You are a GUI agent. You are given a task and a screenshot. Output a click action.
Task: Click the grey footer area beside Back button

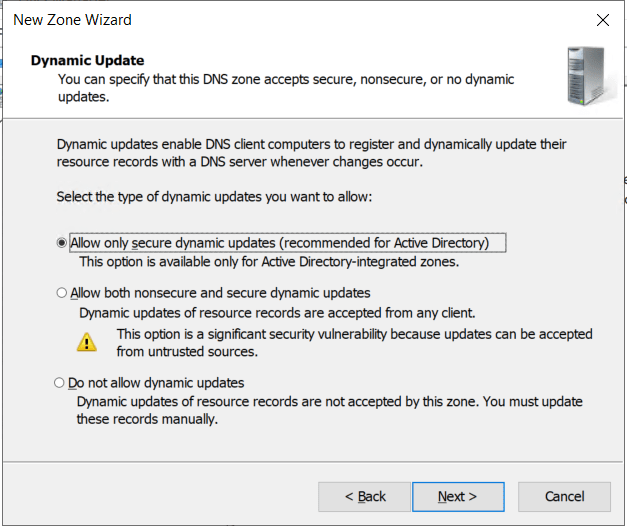(x=160, y=496)
